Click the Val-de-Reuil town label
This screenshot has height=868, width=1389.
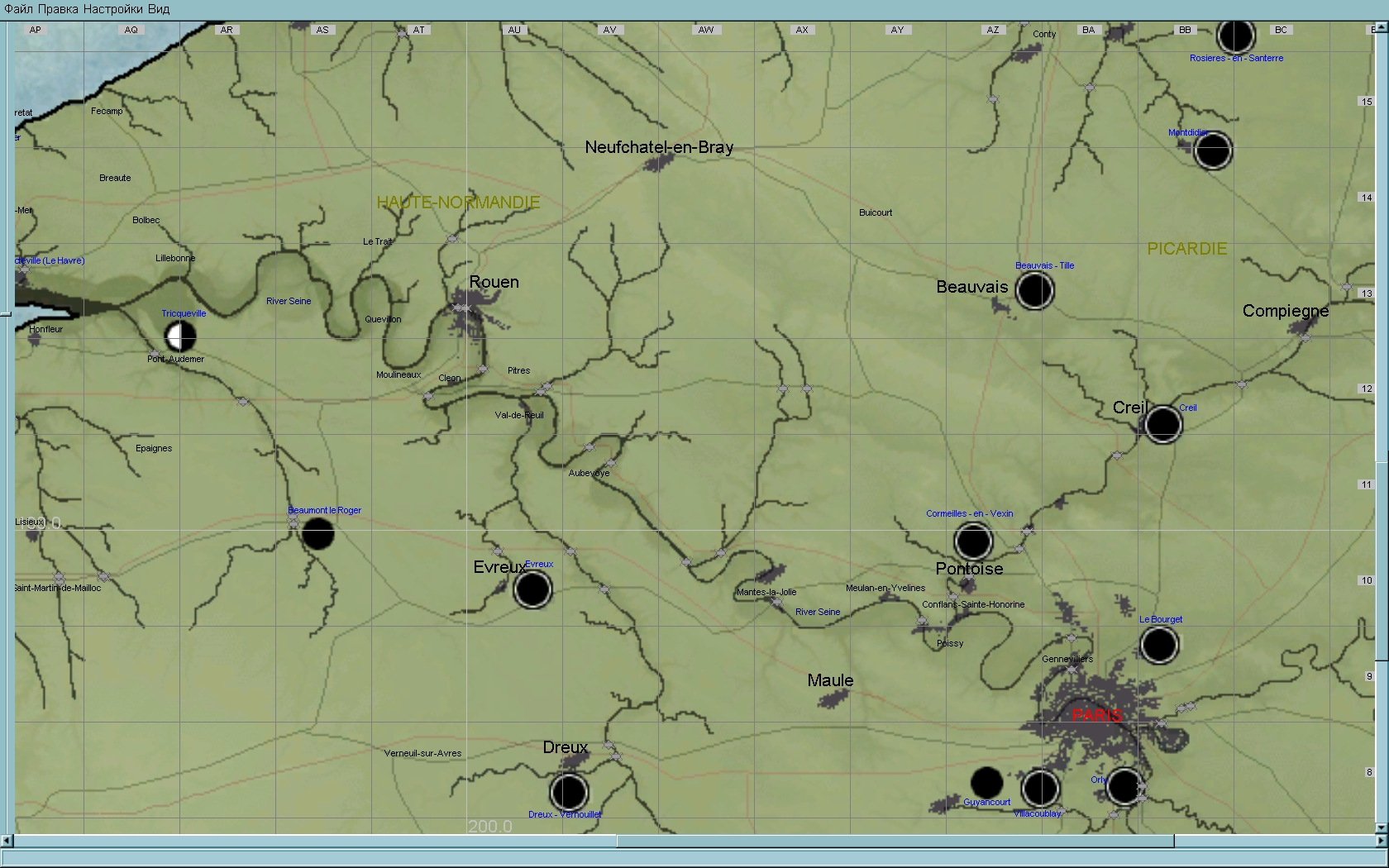519,415
